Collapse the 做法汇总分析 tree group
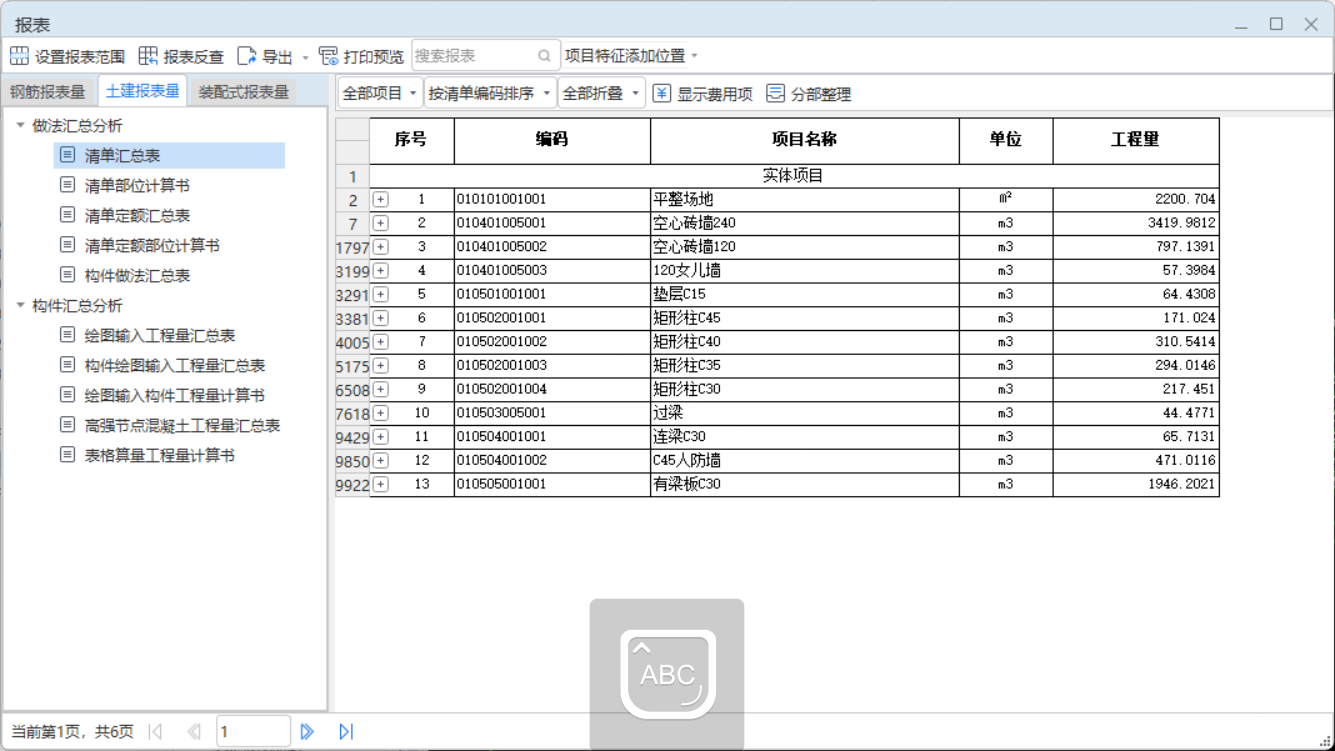This screenshot has width=1335, height=751. click(x=20, y=125)
